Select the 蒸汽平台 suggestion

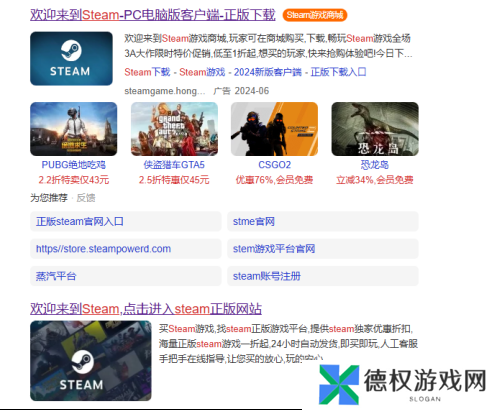pos(126,276)
